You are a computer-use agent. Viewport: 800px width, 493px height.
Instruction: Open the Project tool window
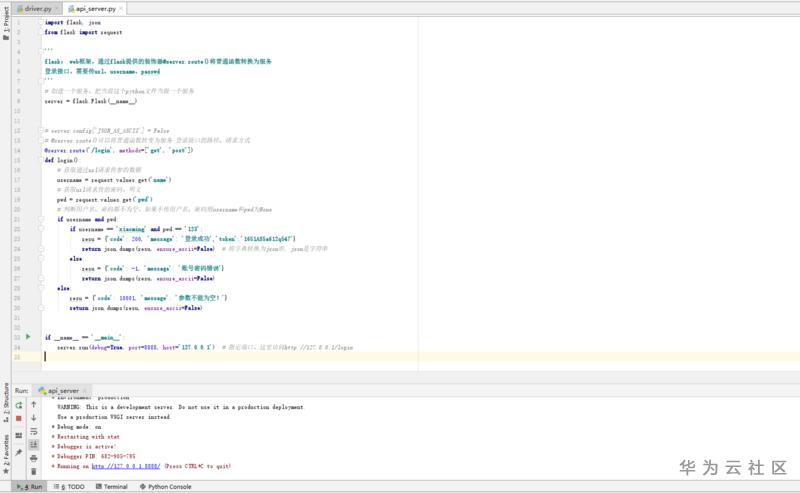click(6, 22)
